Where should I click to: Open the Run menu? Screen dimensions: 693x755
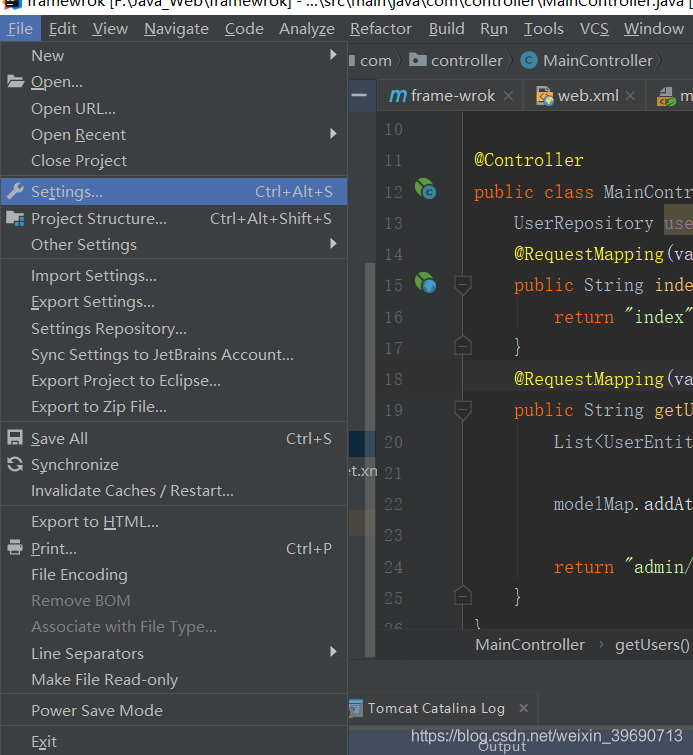coord(494,29)
